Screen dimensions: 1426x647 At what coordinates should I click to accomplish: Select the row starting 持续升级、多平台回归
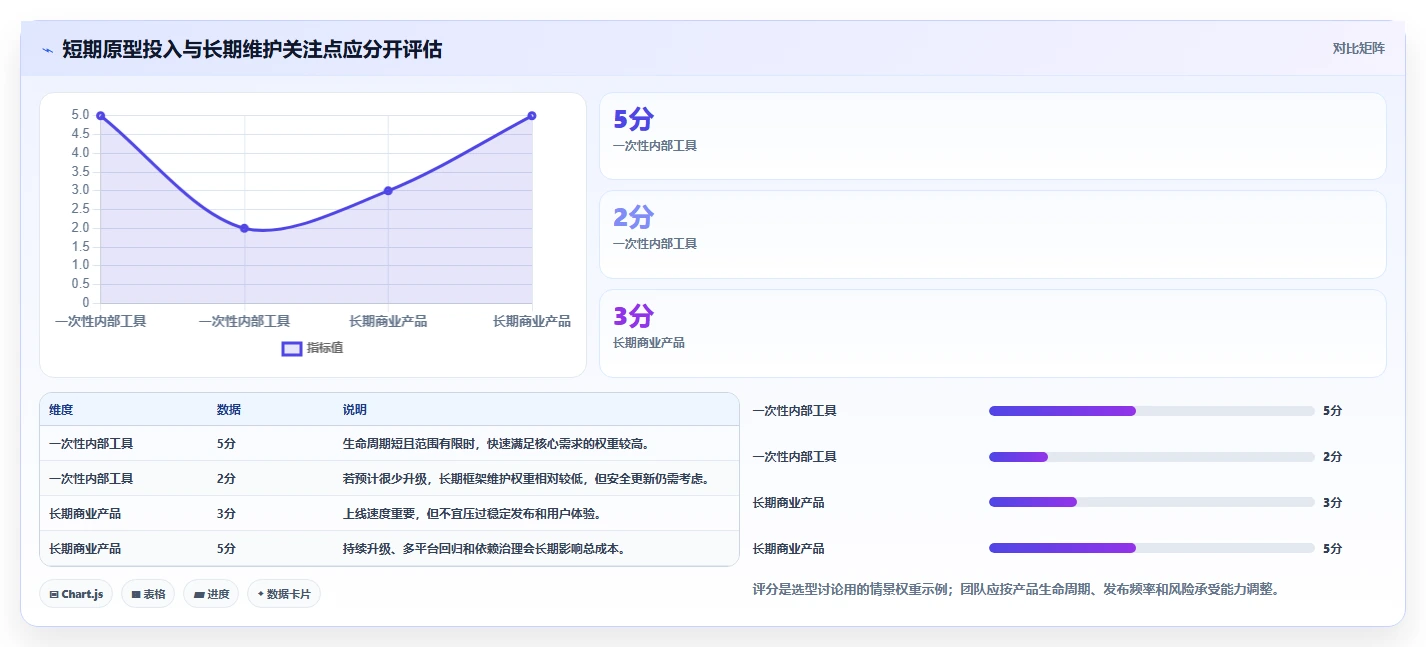389,549
